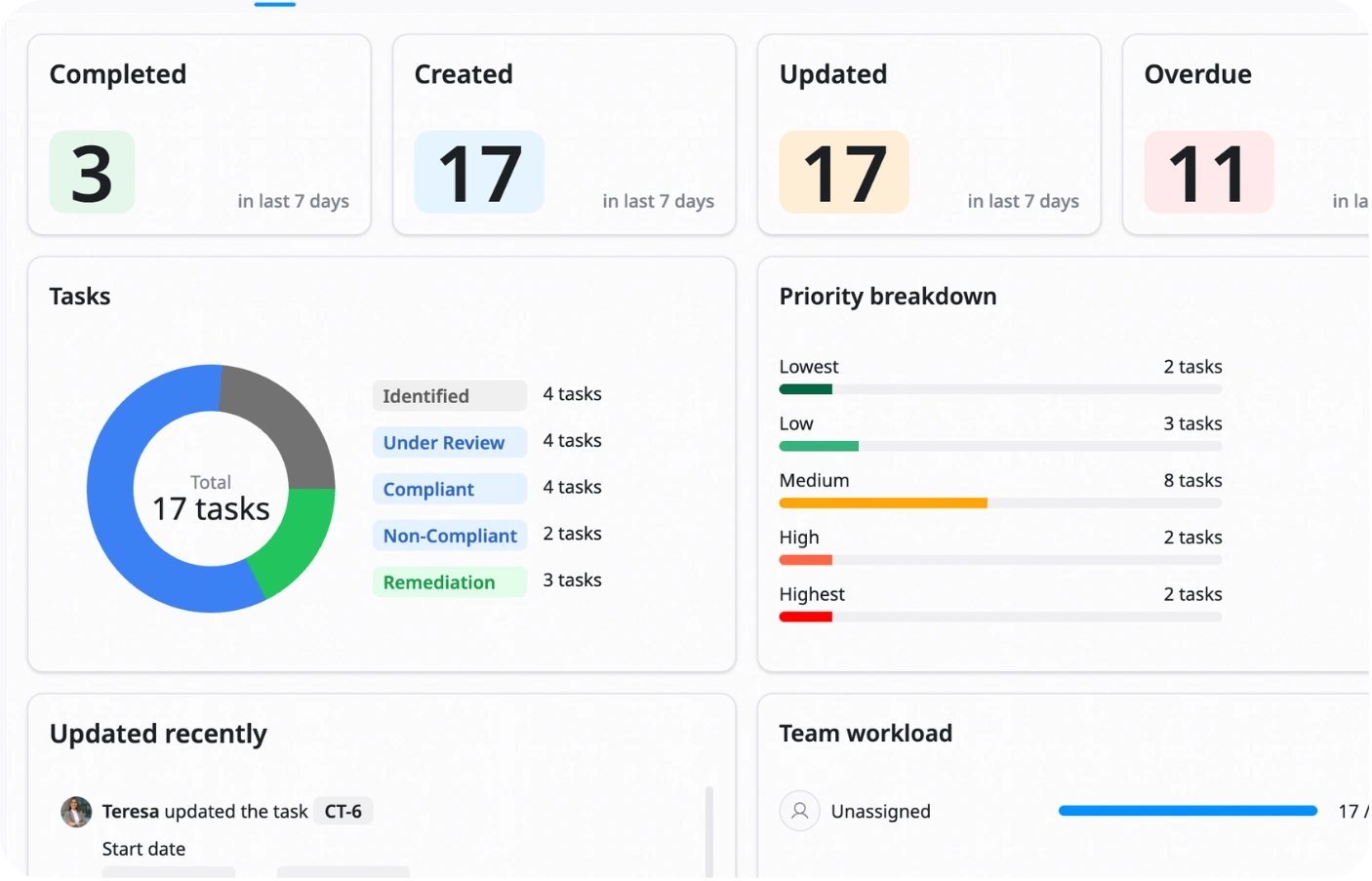
Task: Click '2 tasks' next to Non-Compliant
Action: 573,534
